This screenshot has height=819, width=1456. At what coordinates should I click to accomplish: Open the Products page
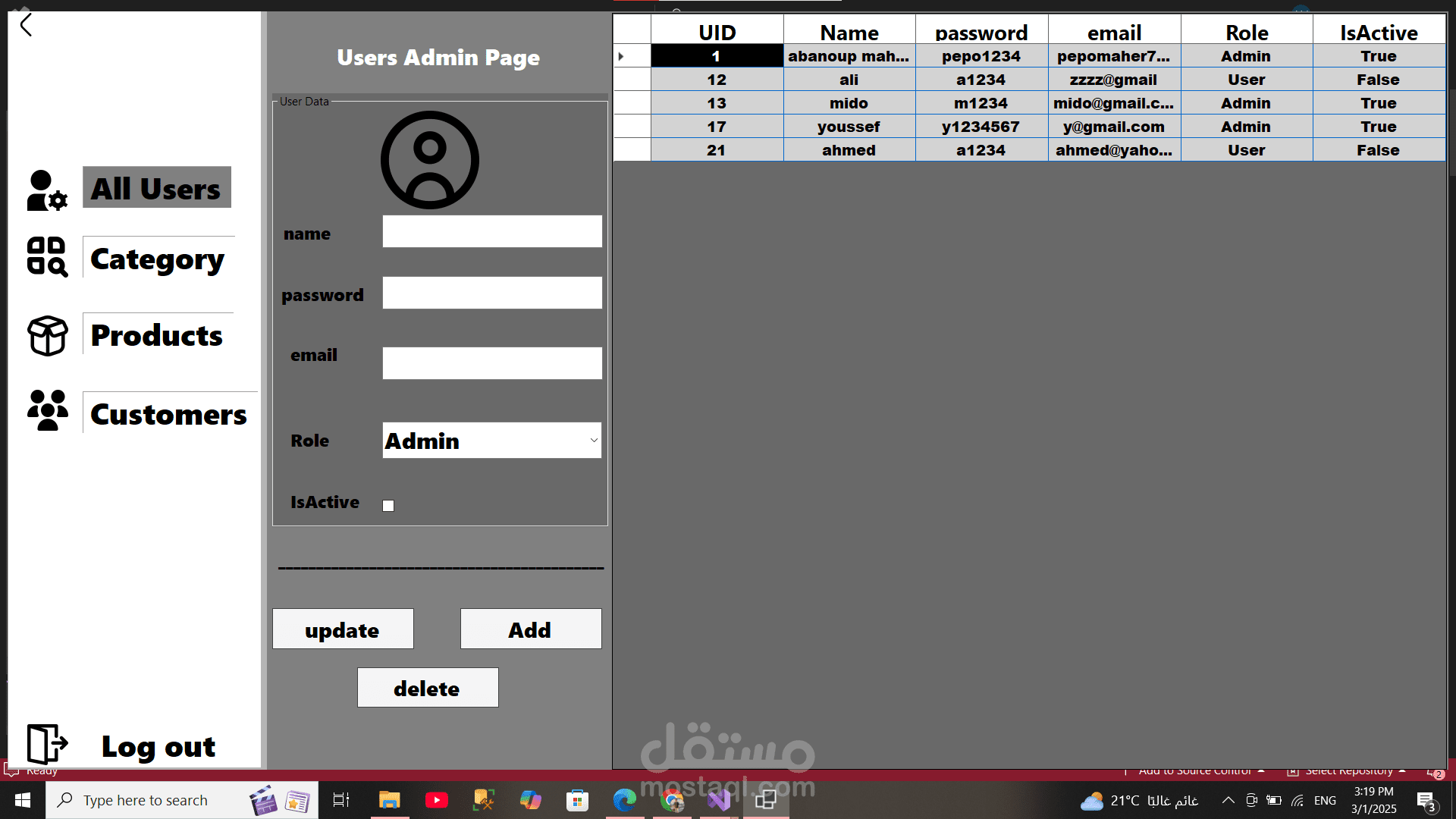click(157, 334)
